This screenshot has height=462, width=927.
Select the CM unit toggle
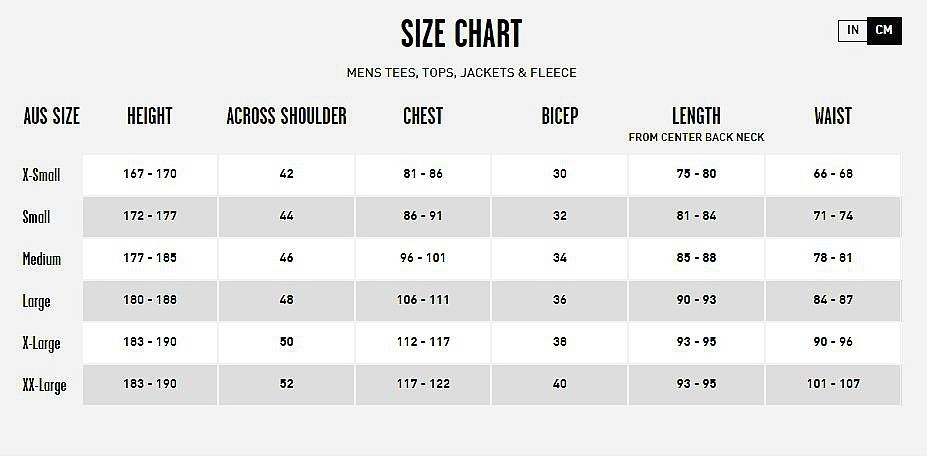click(884, 30)
